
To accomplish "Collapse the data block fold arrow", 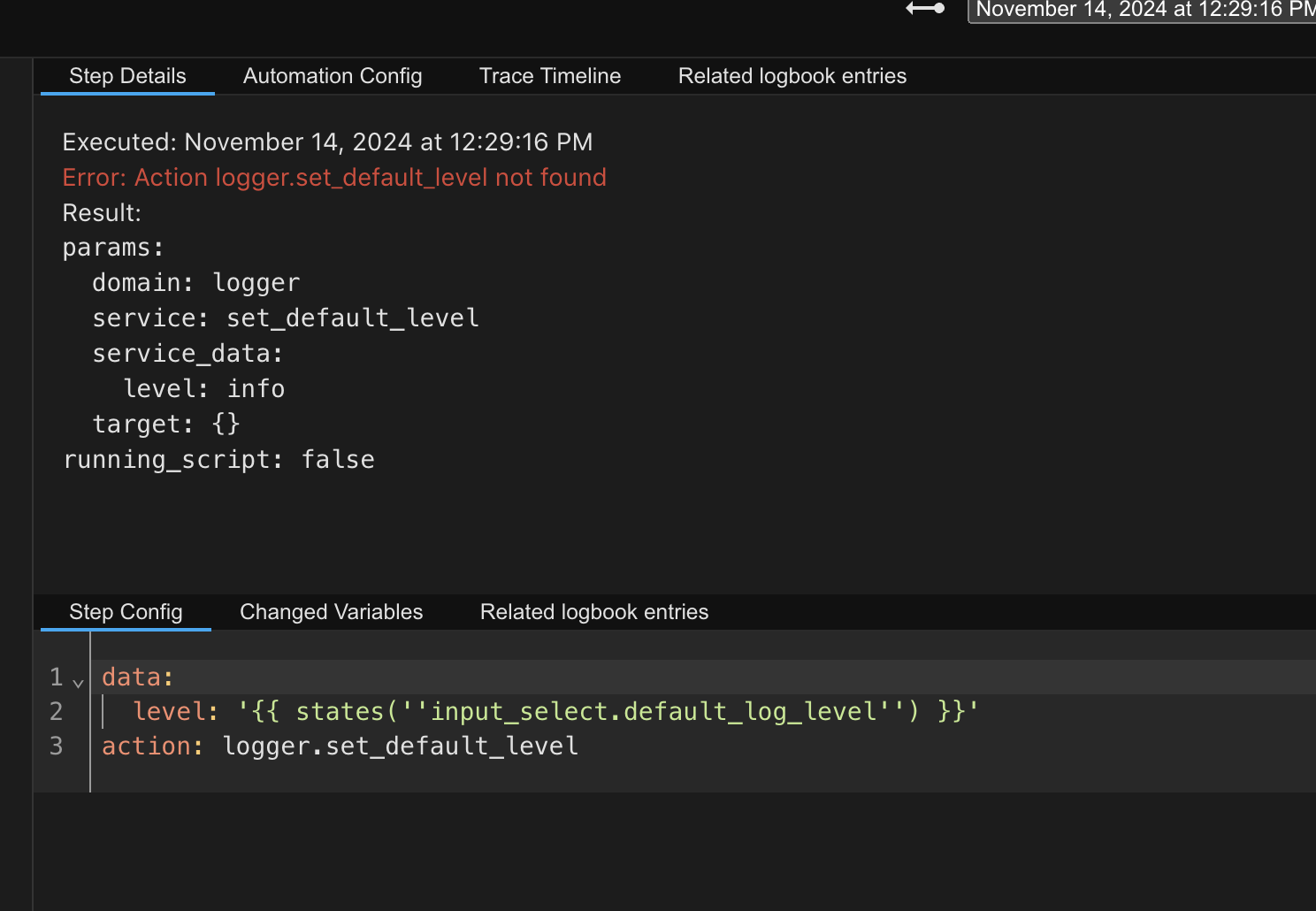I will (78, 682).
